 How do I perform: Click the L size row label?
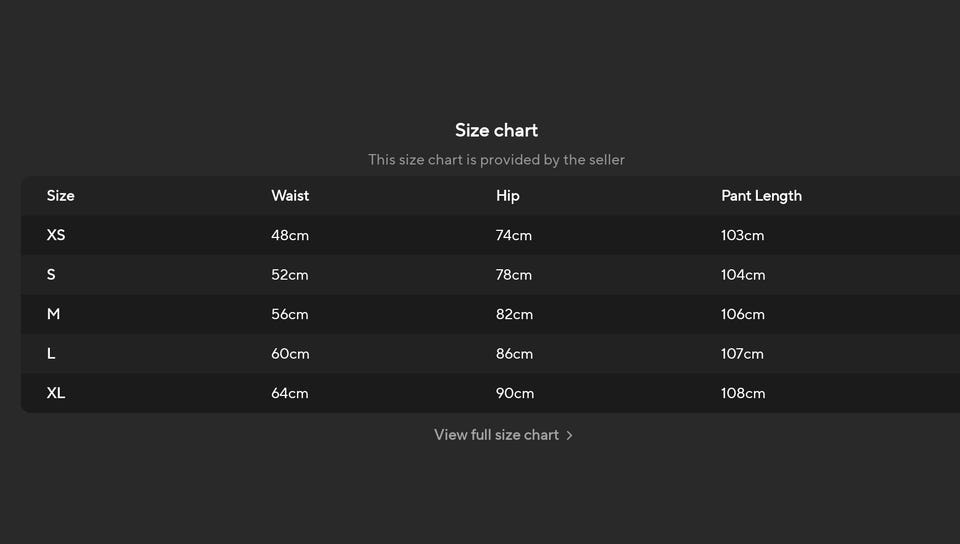(x=51, y=354)
